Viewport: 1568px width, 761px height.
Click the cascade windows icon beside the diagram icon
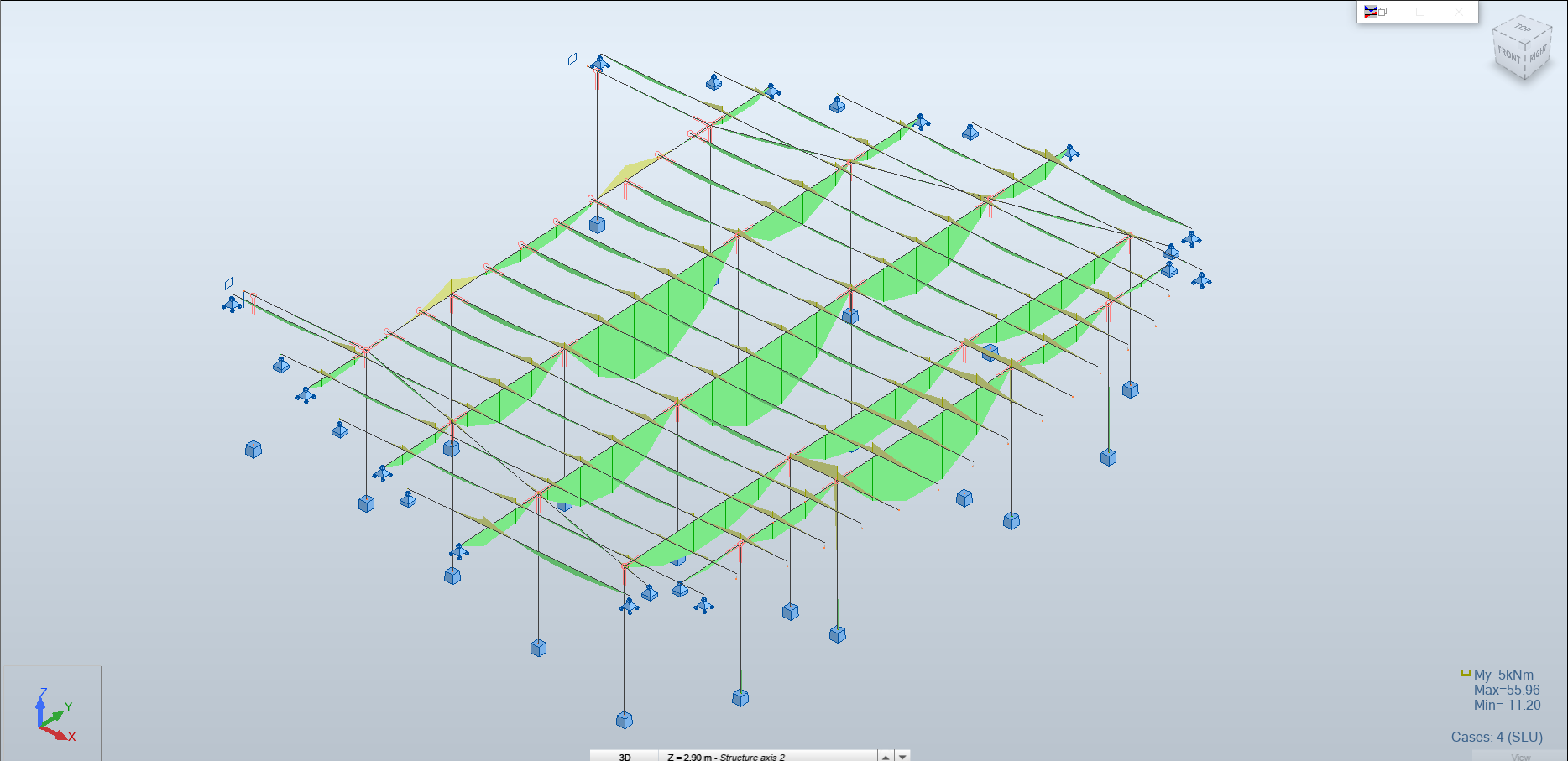click(1382, 11)
